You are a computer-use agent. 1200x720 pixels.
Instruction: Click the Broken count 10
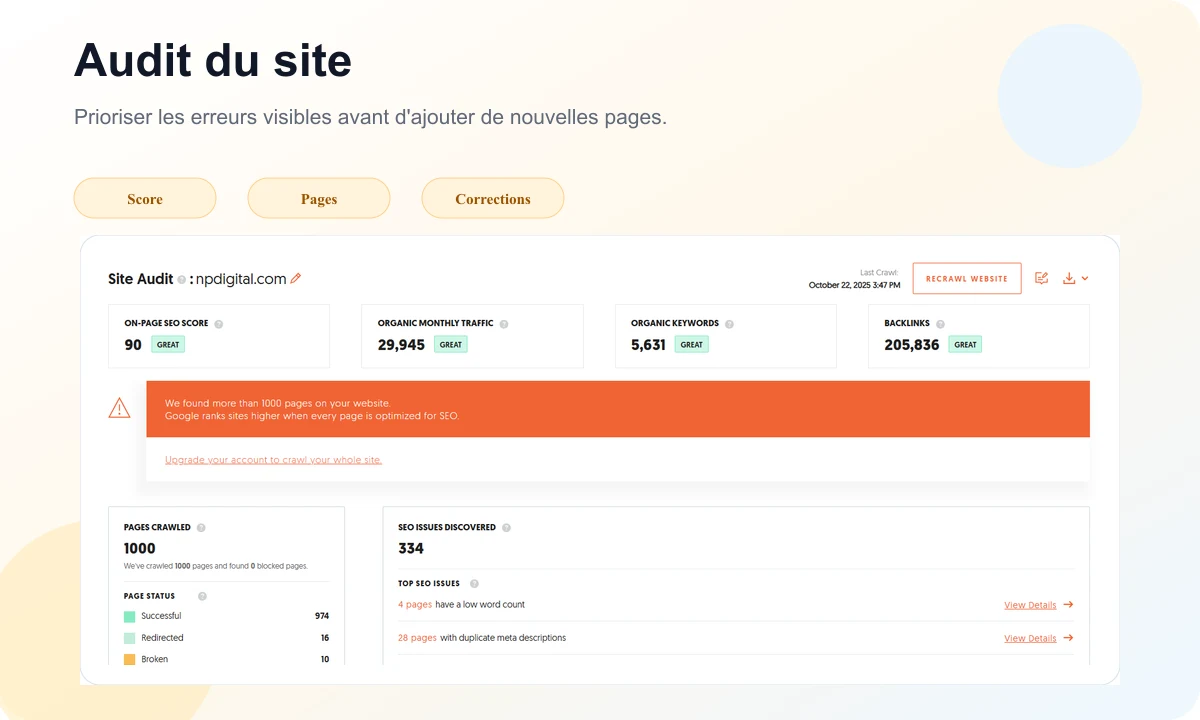tap(325, 660)
